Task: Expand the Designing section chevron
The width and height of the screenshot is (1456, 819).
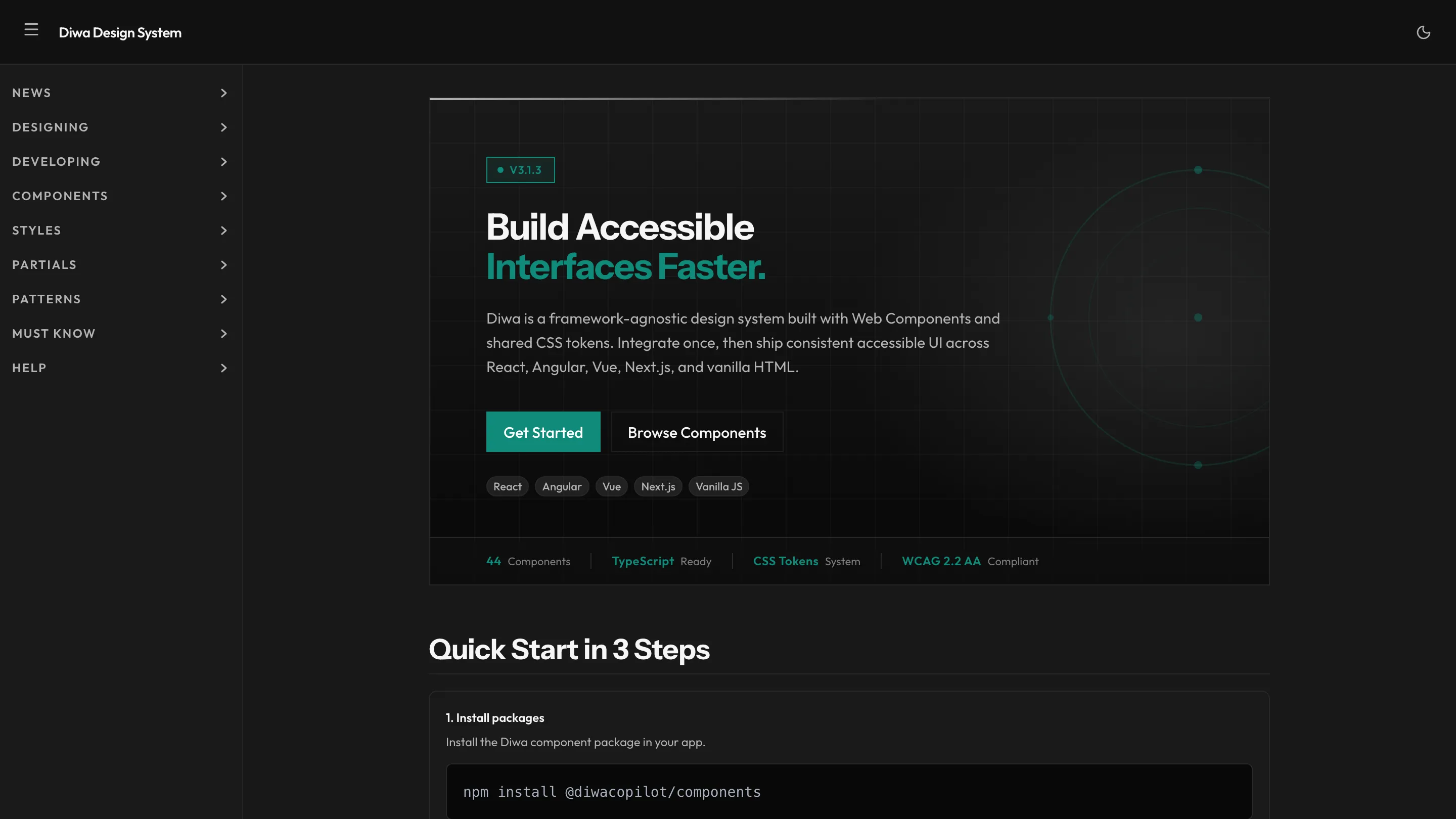Action: [224, 127]
